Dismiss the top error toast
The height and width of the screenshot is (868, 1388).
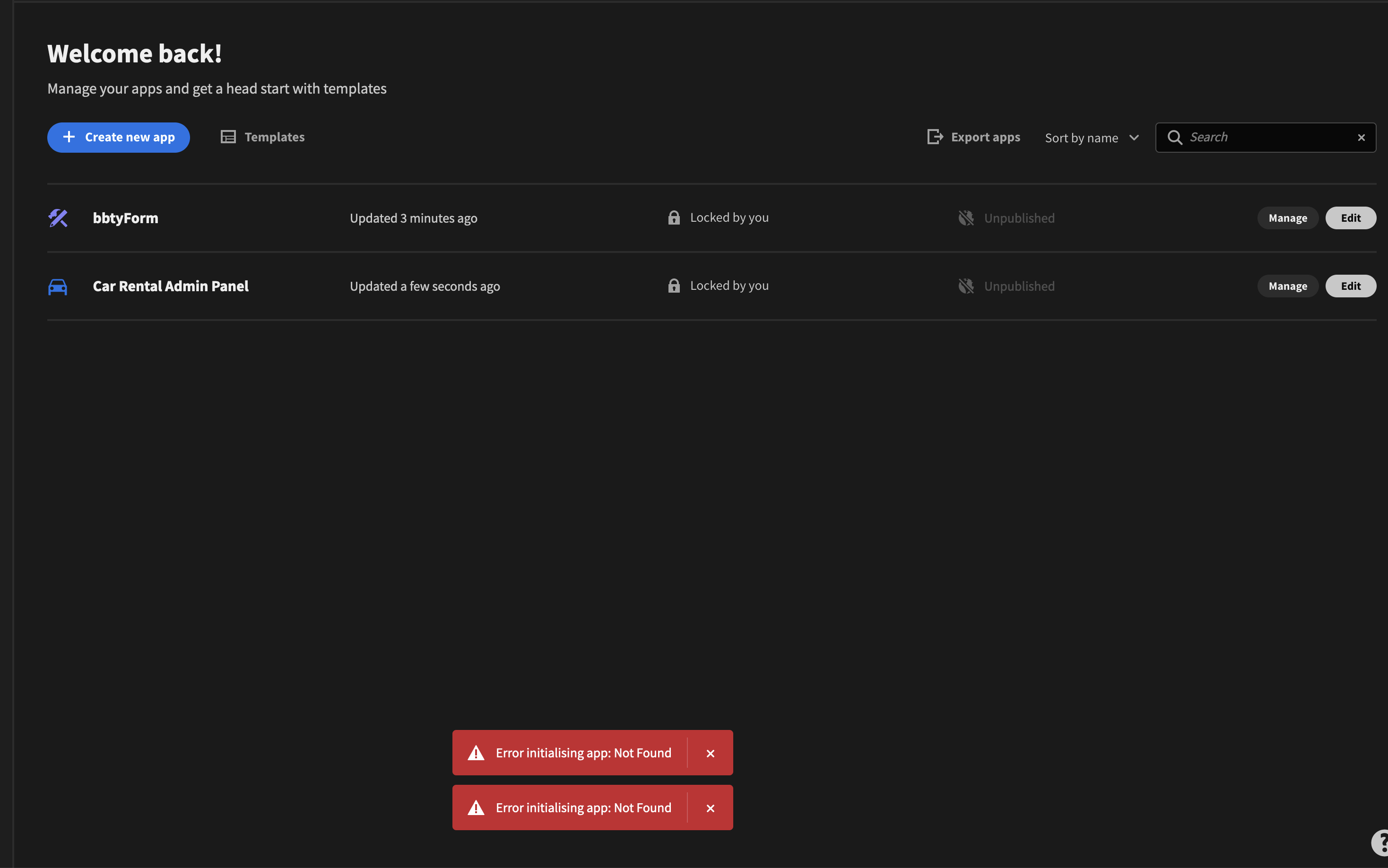tap(710, 753)
